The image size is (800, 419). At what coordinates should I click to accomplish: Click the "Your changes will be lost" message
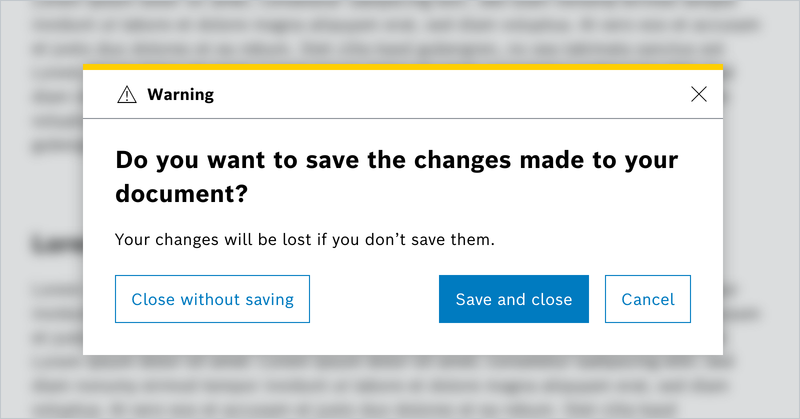coord(305,240)
